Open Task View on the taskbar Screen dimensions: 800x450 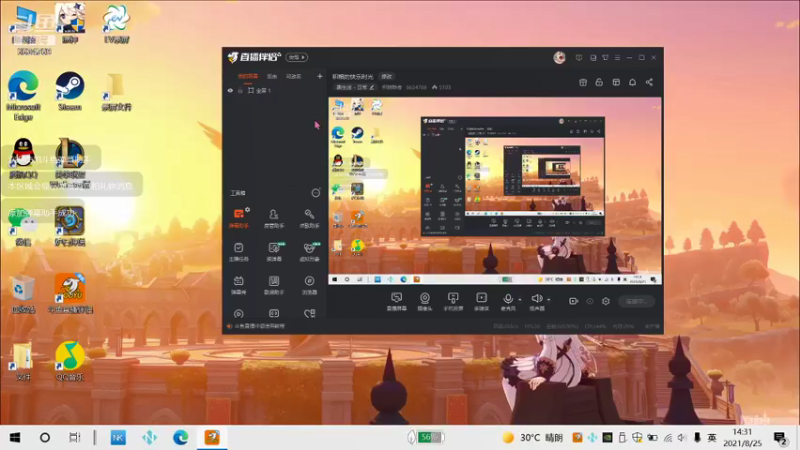74,437
